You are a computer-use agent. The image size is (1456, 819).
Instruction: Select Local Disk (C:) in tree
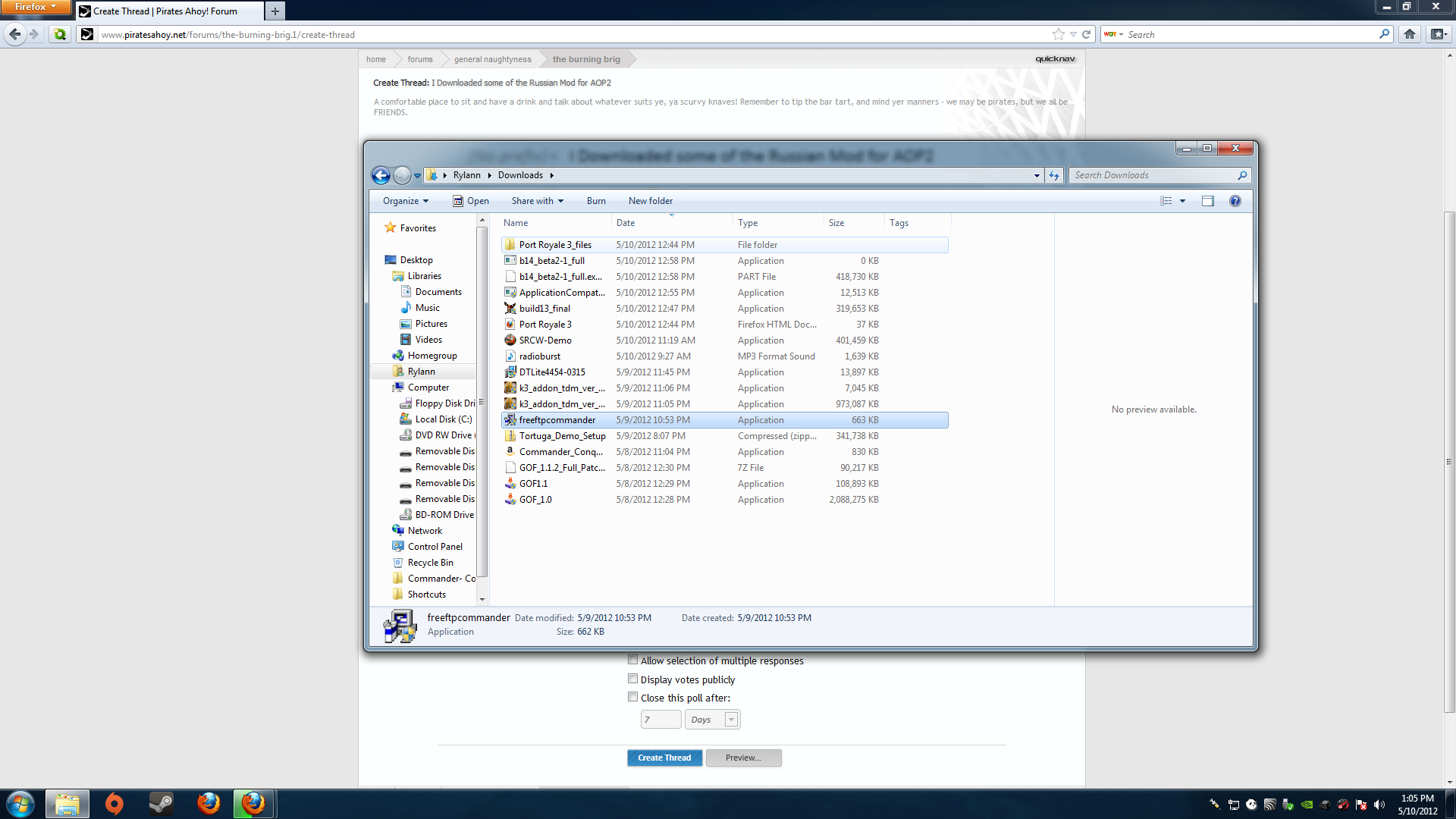(443, 419)
